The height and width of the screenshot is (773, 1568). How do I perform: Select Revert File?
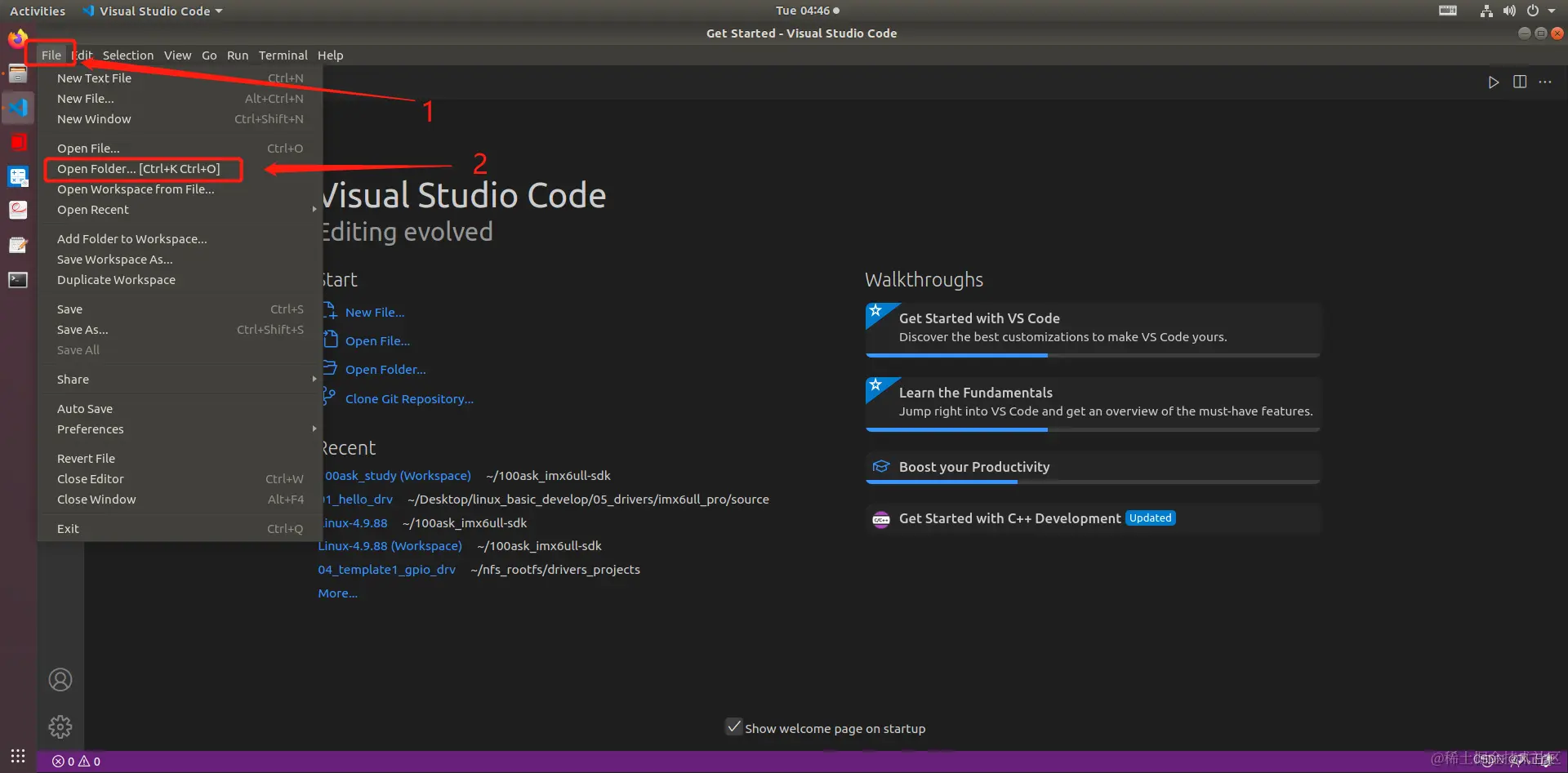click(180, 459)
